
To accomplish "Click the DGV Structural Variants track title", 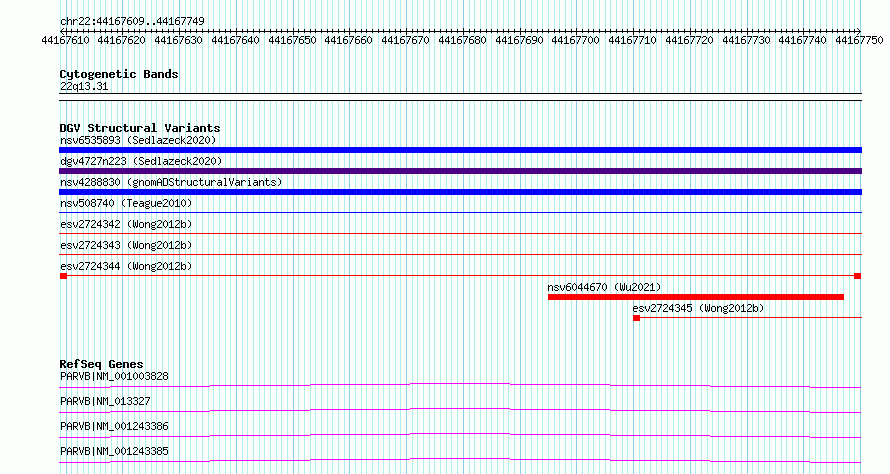I will pyautogui.click(x=140, y=128).
